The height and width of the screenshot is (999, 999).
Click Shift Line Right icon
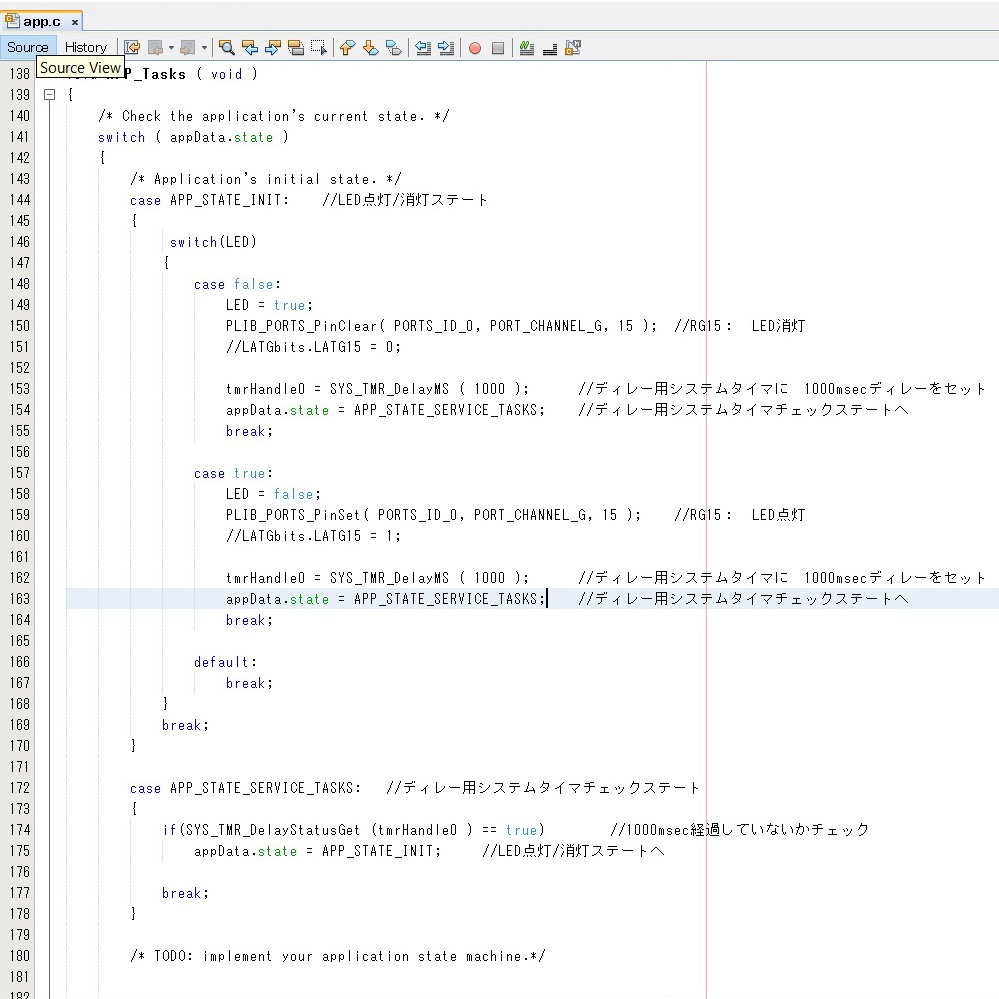[x=446, y=48]
